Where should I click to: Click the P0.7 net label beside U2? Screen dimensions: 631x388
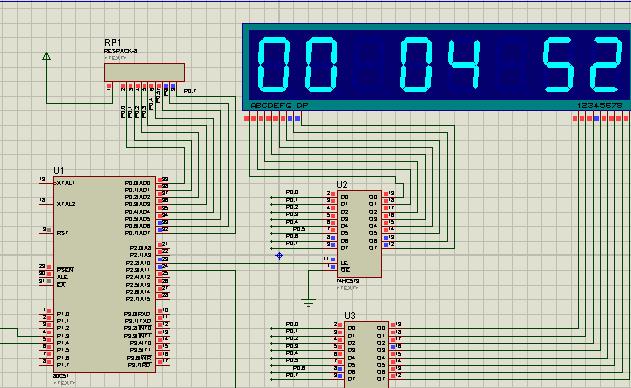click(x=292, y=244)
